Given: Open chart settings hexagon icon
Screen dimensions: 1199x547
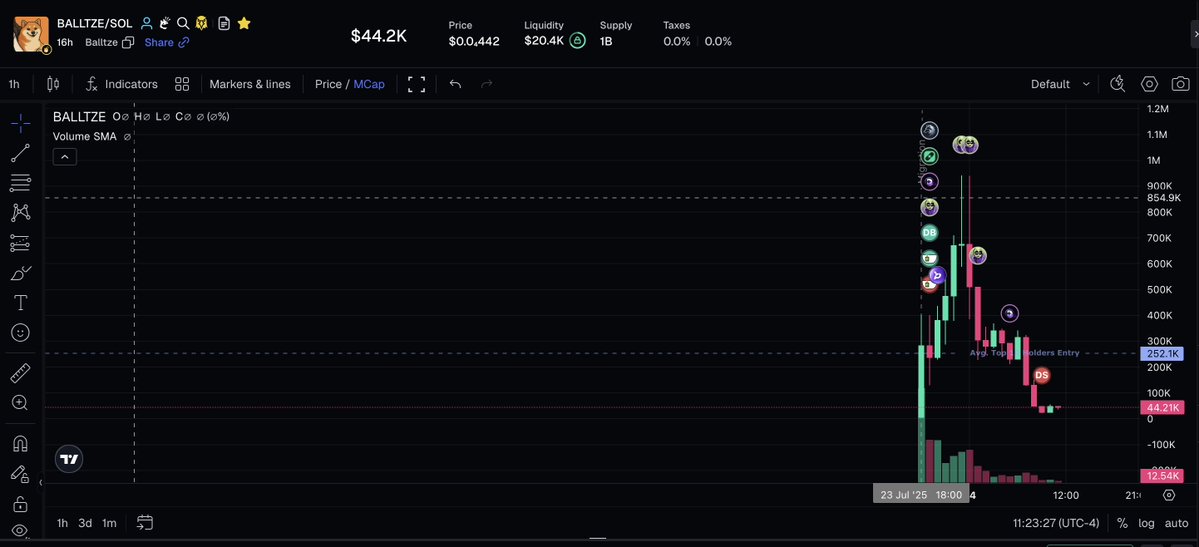Looking at the screenshot, I should 1149,84.
